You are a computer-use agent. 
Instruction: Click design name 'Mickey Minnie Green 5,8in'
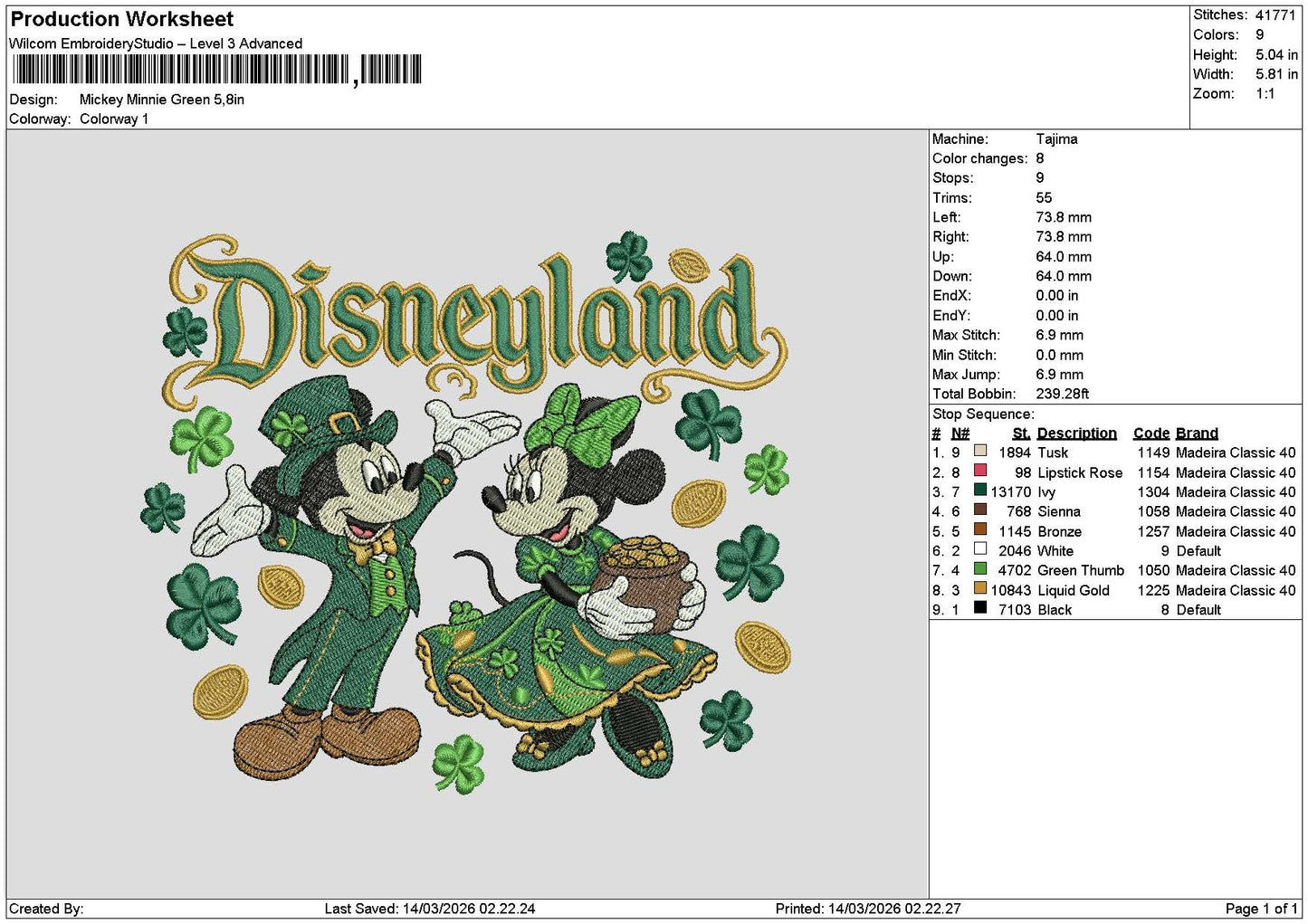point(162,100)
